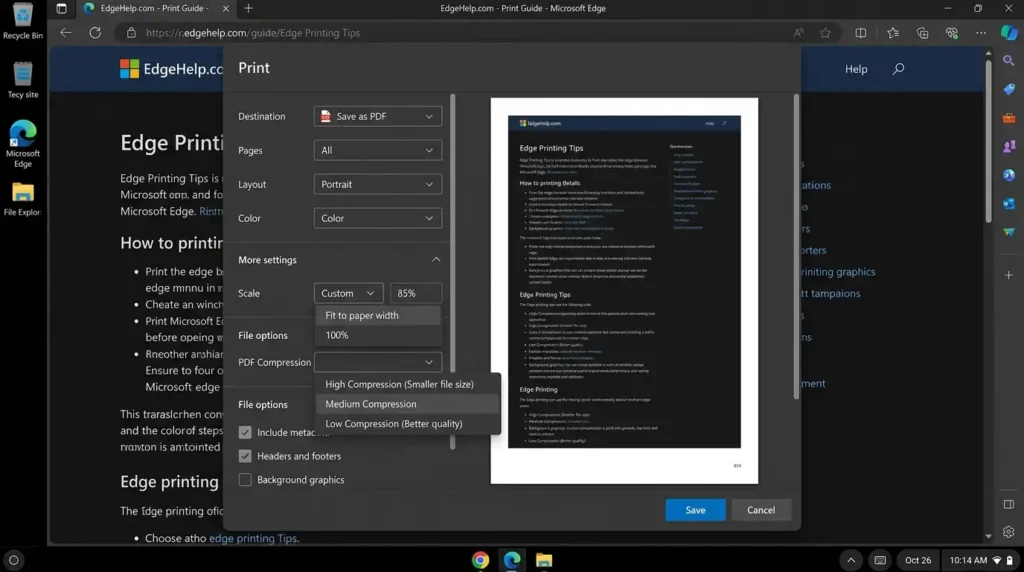Open Favorites list icon
Viewport: 1024px width, 572px height.
pos(893,33)
